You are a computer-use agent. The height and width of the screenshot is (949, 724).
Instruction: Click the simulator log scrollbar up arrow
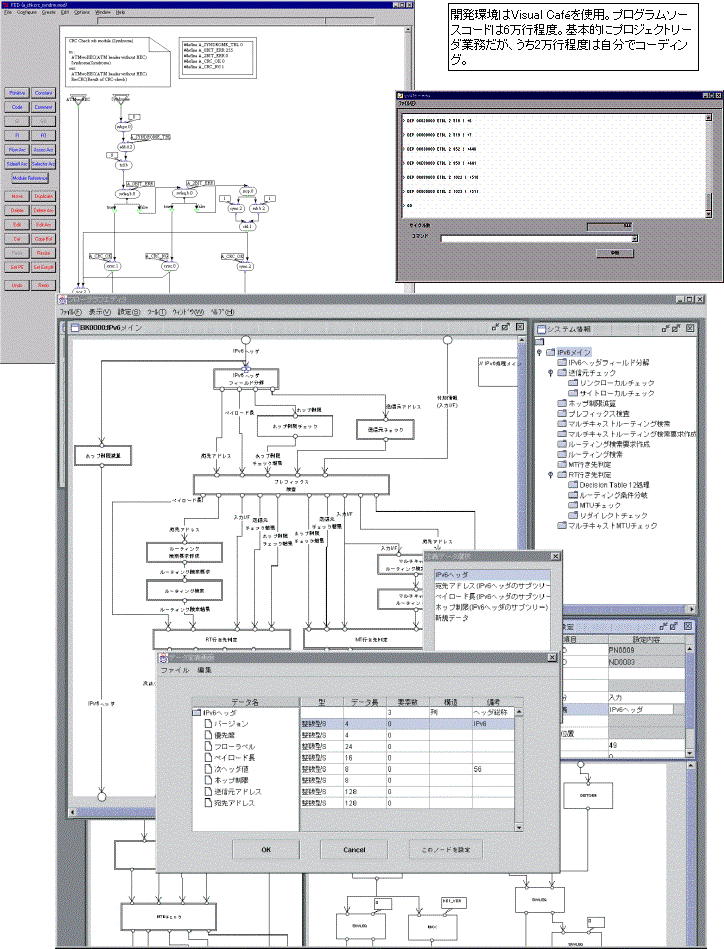click(x=708, y=118)
